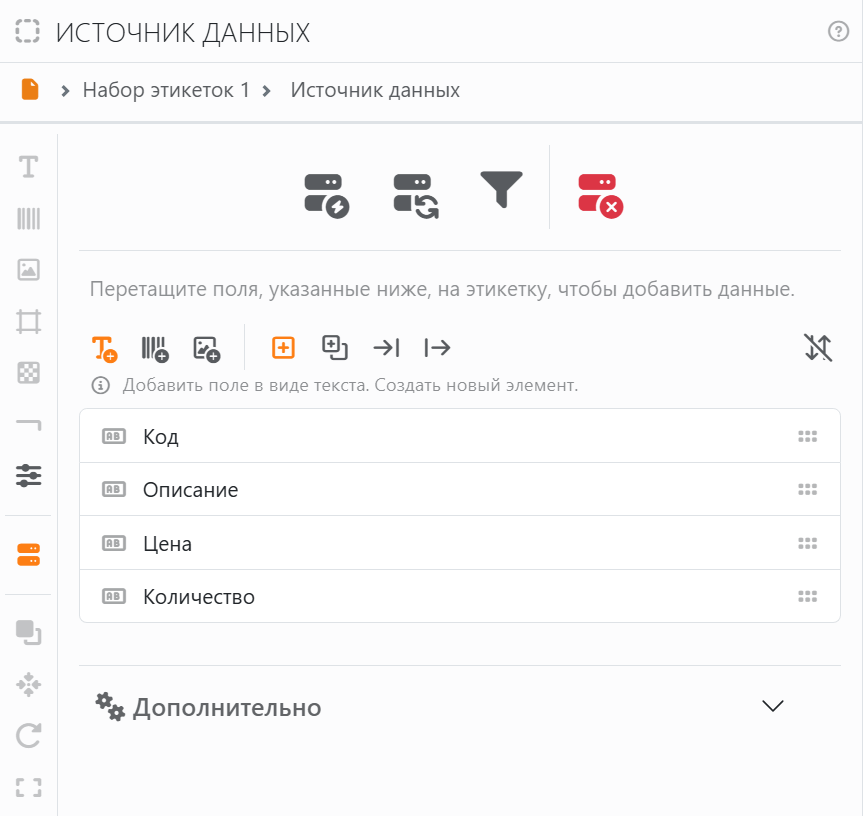Click the Дополнительно section heading
This screenshot has width=863, height=816.
[x=227, y=708]
